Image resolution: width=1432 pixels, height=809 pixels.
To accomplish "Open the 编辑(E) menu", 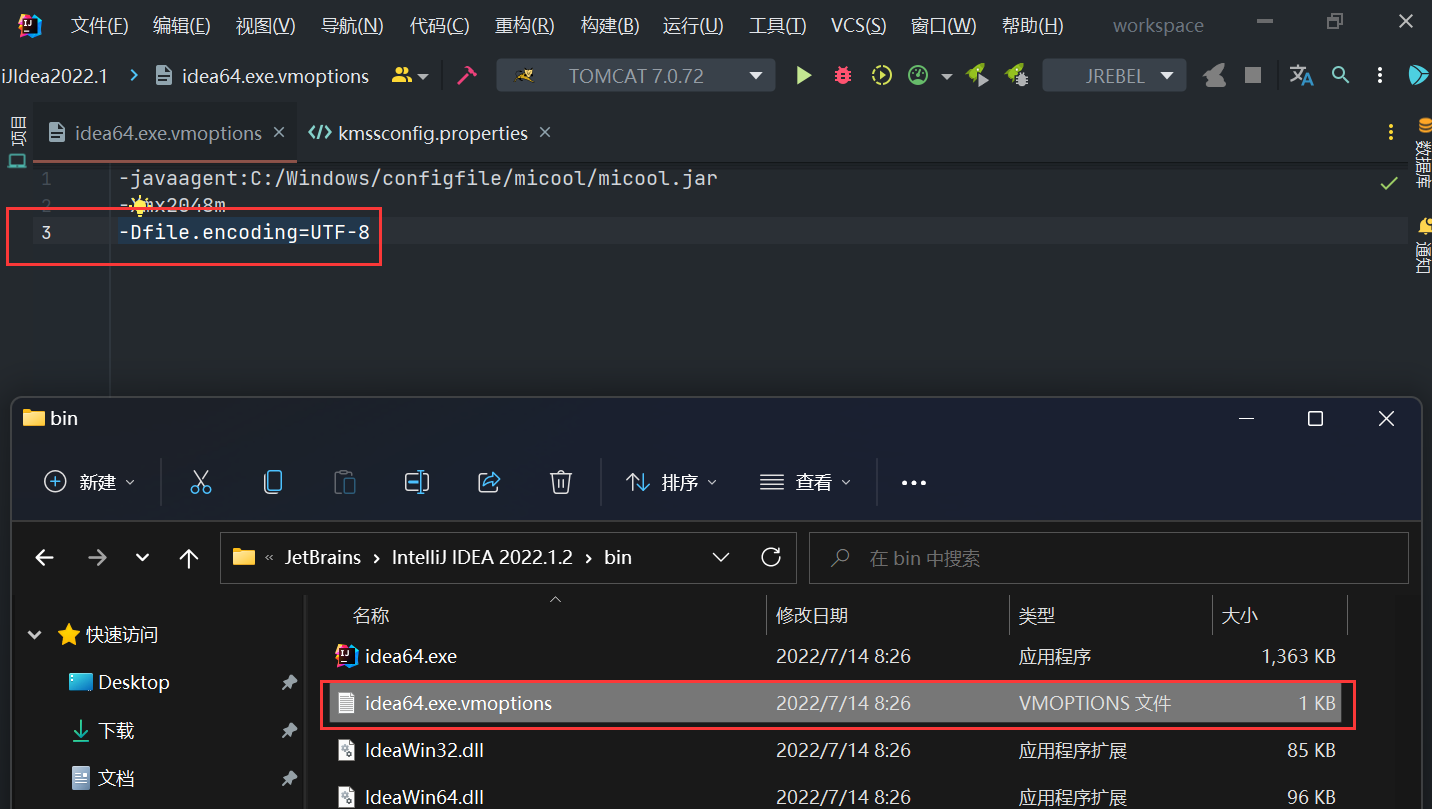I will point(182,26).
